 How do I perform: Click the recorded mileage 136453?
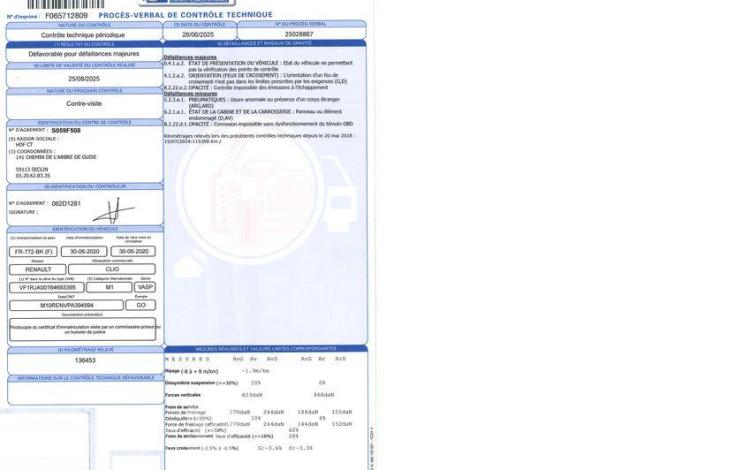(x=85, y=361)
